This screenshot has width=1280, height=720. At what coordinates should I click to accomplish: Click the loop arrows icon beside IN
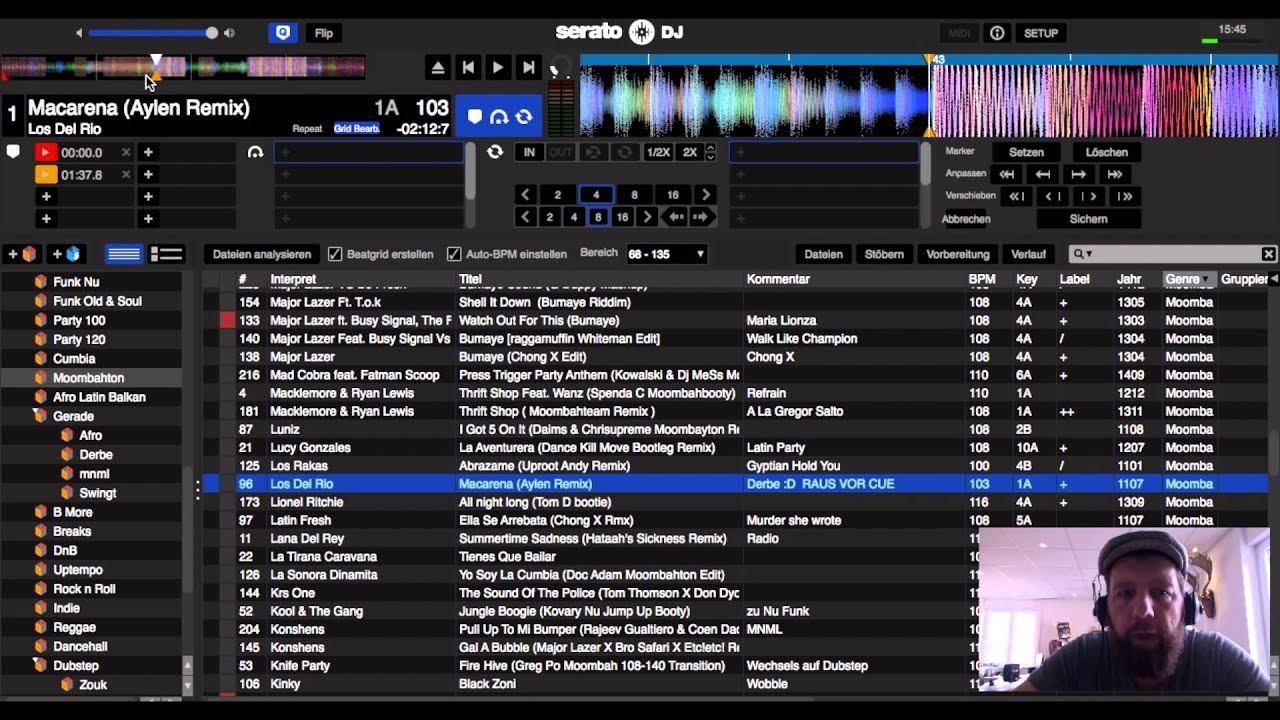coord(494,152)
